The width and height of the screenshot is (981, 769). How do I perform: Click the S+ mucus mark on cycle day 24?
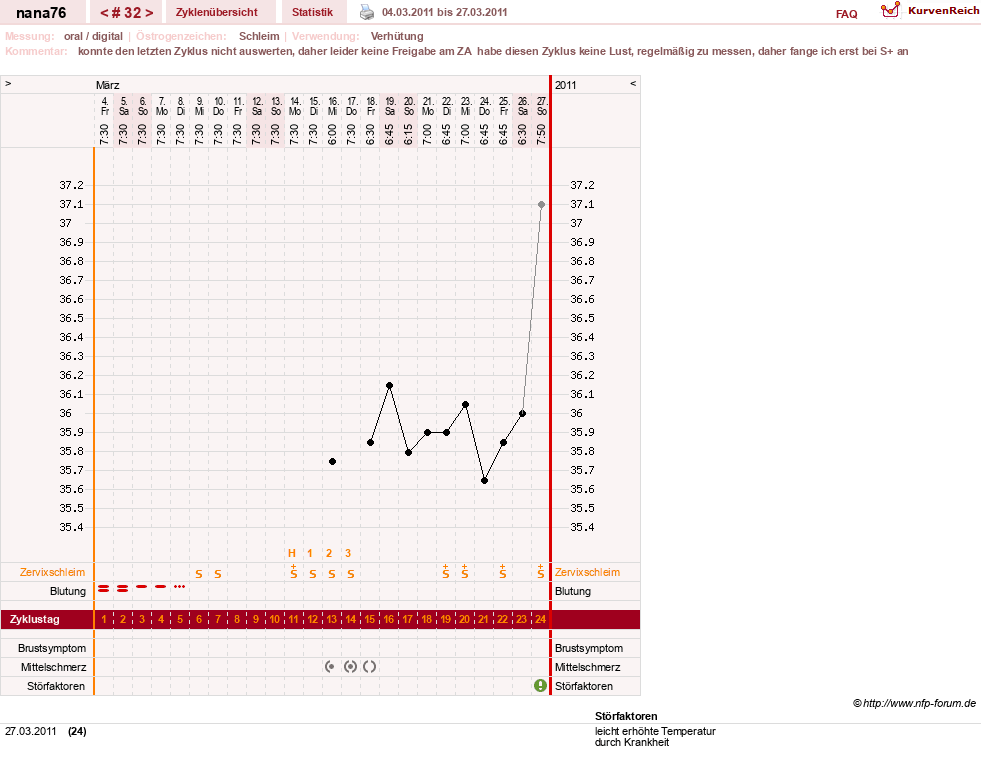pos(541,571)
